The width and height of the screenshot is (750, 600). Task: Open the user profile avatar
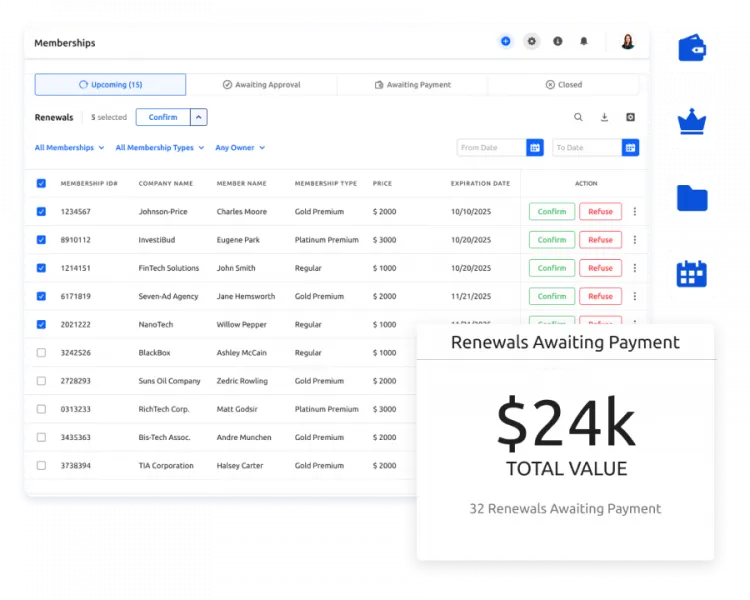point(628,42)
